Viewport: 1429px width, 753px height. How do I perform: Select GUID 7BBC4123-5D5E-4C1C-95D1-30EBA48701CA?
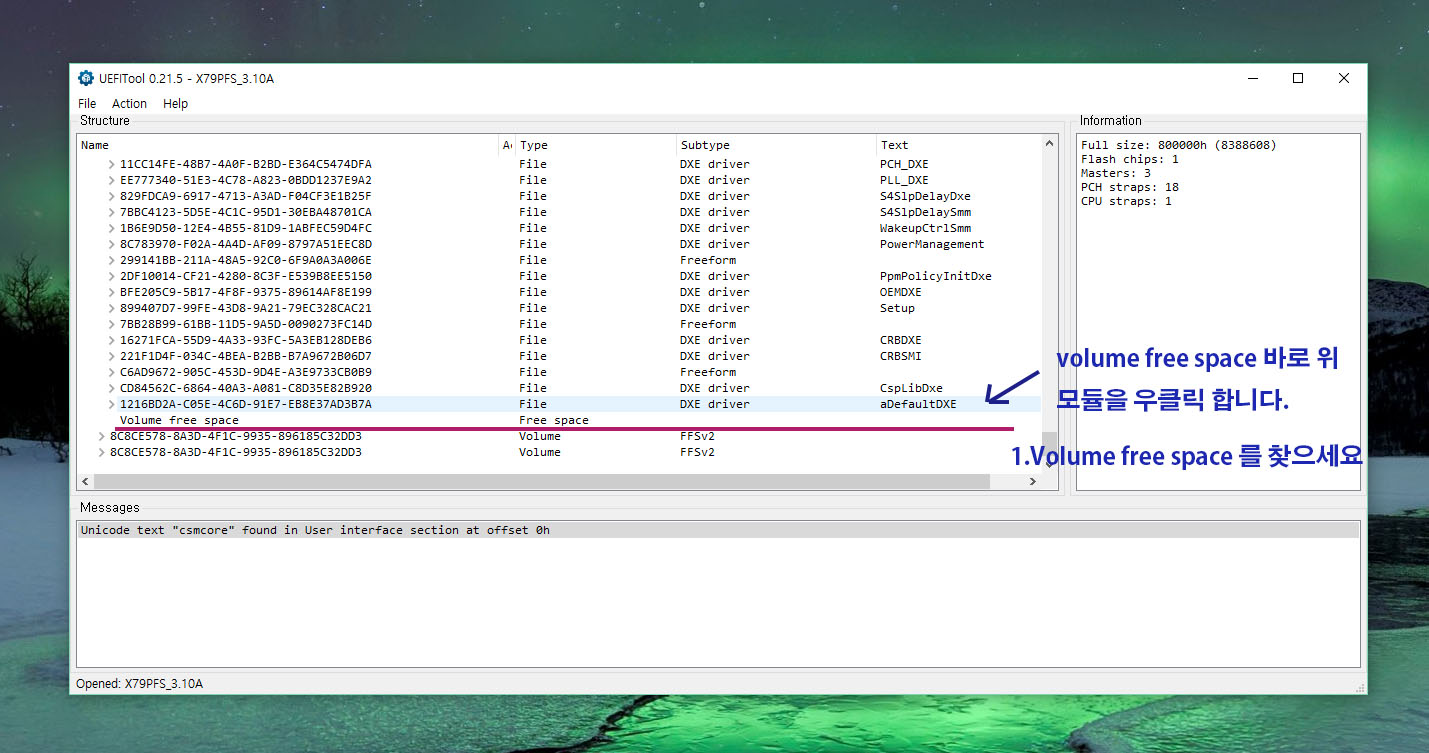(x=246, y=212)
